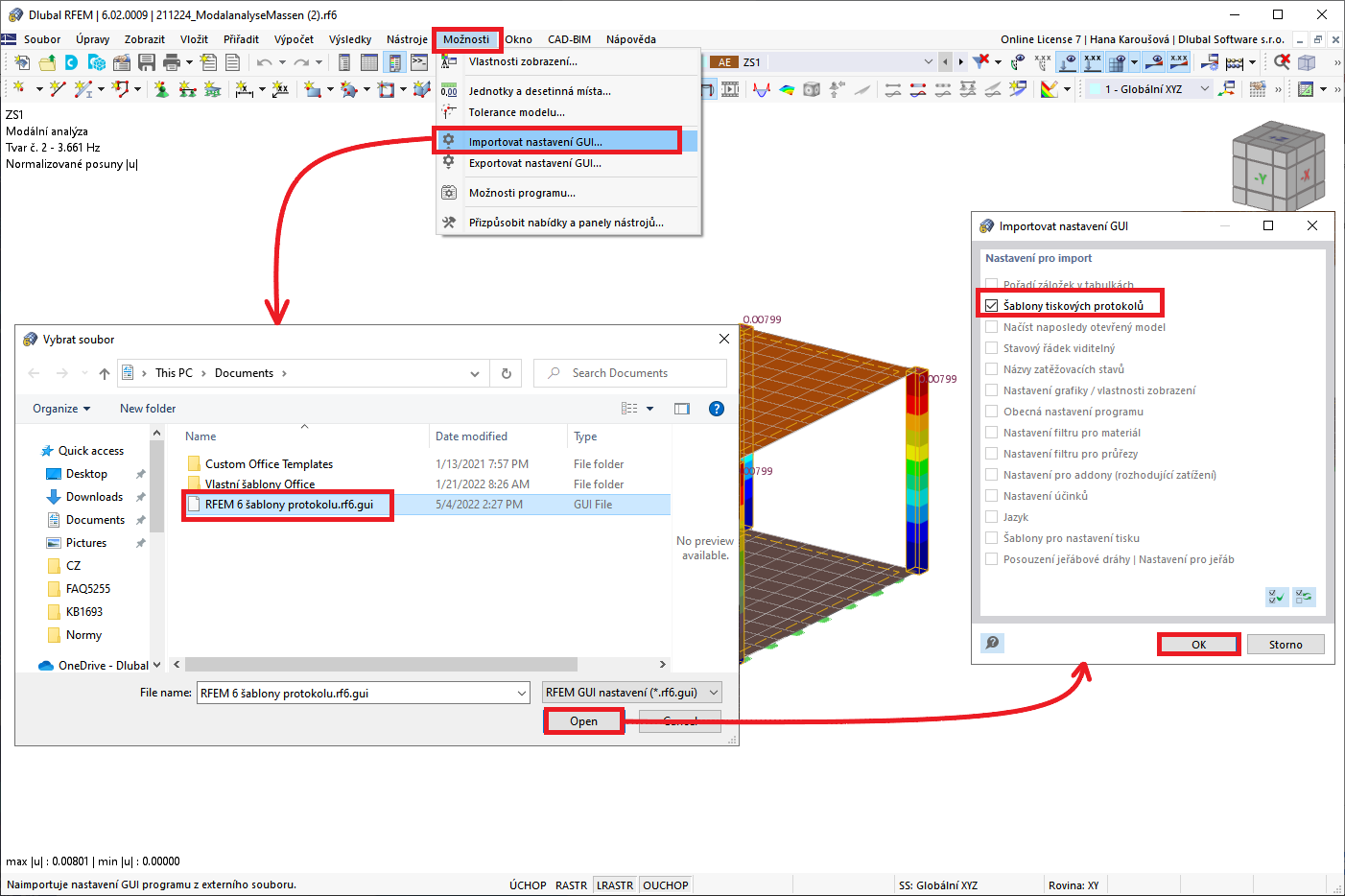Click Select All checkmarks icon in import dialog

pos(1277,597)
